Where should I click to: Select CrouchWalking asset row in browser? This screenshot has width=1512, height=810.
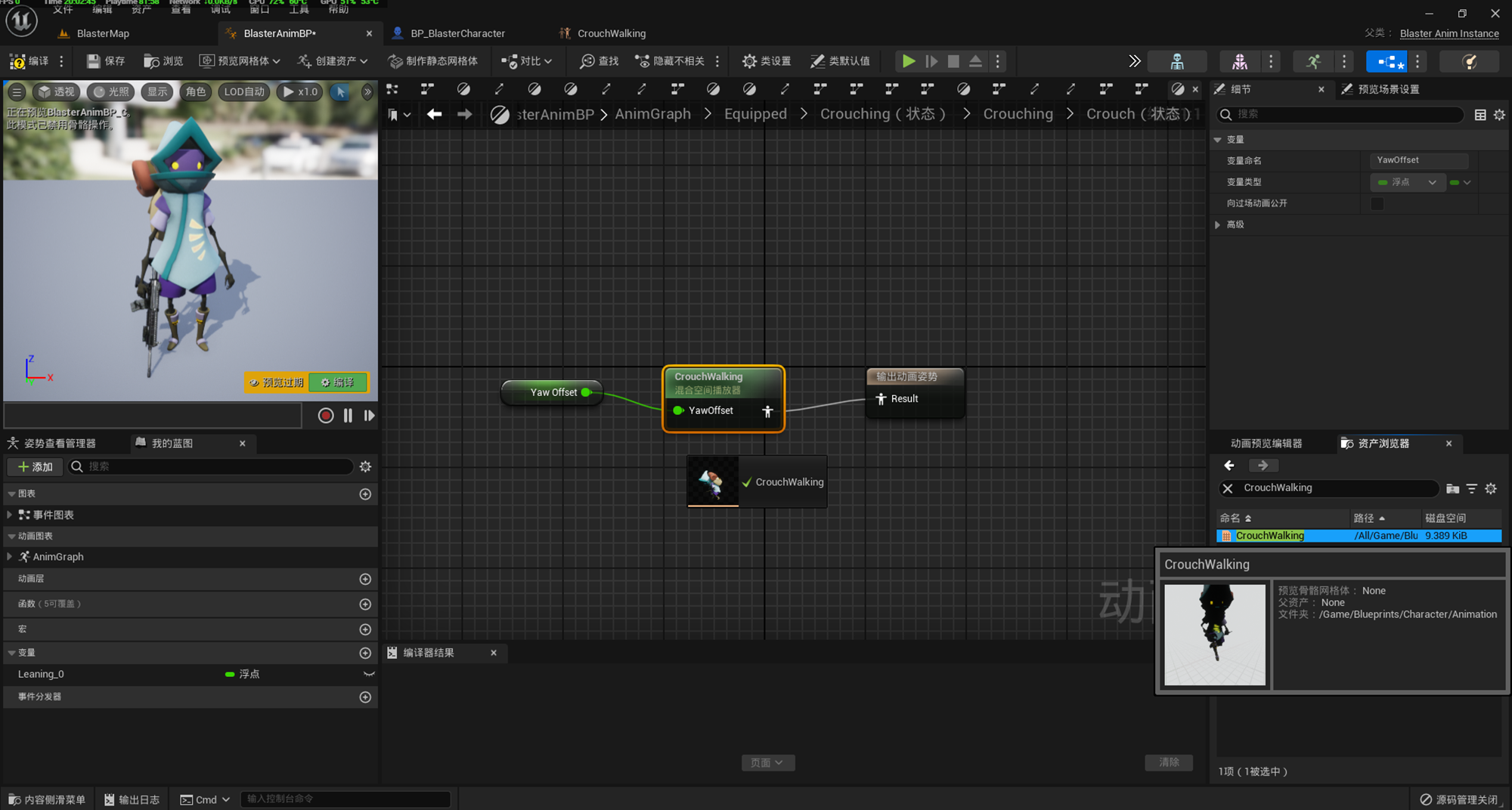[1359, 536]
